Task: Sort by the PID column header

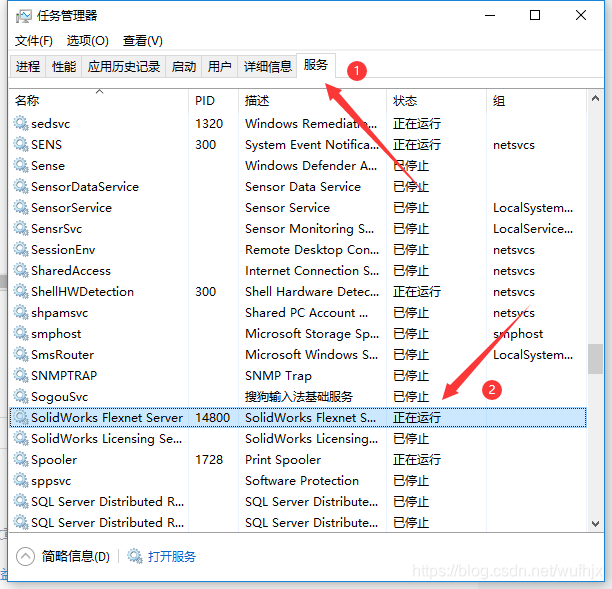Action: (x=205, y=101)
